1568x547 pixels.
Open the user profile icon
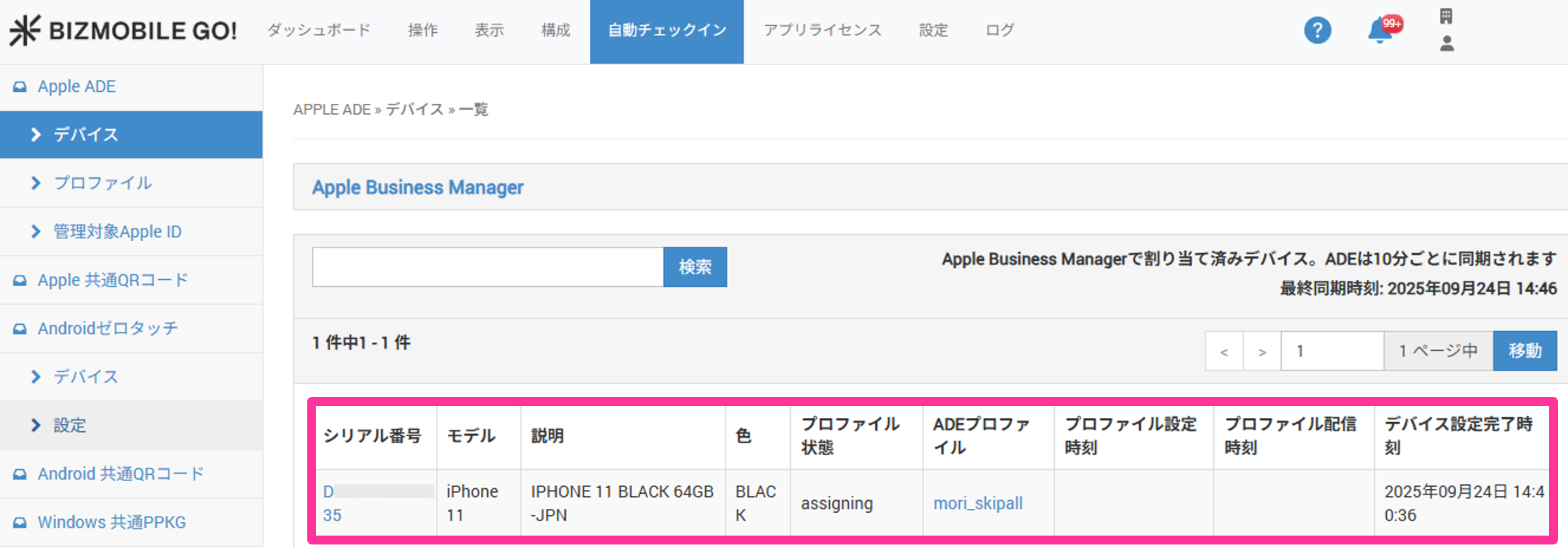click(1446, 44)
